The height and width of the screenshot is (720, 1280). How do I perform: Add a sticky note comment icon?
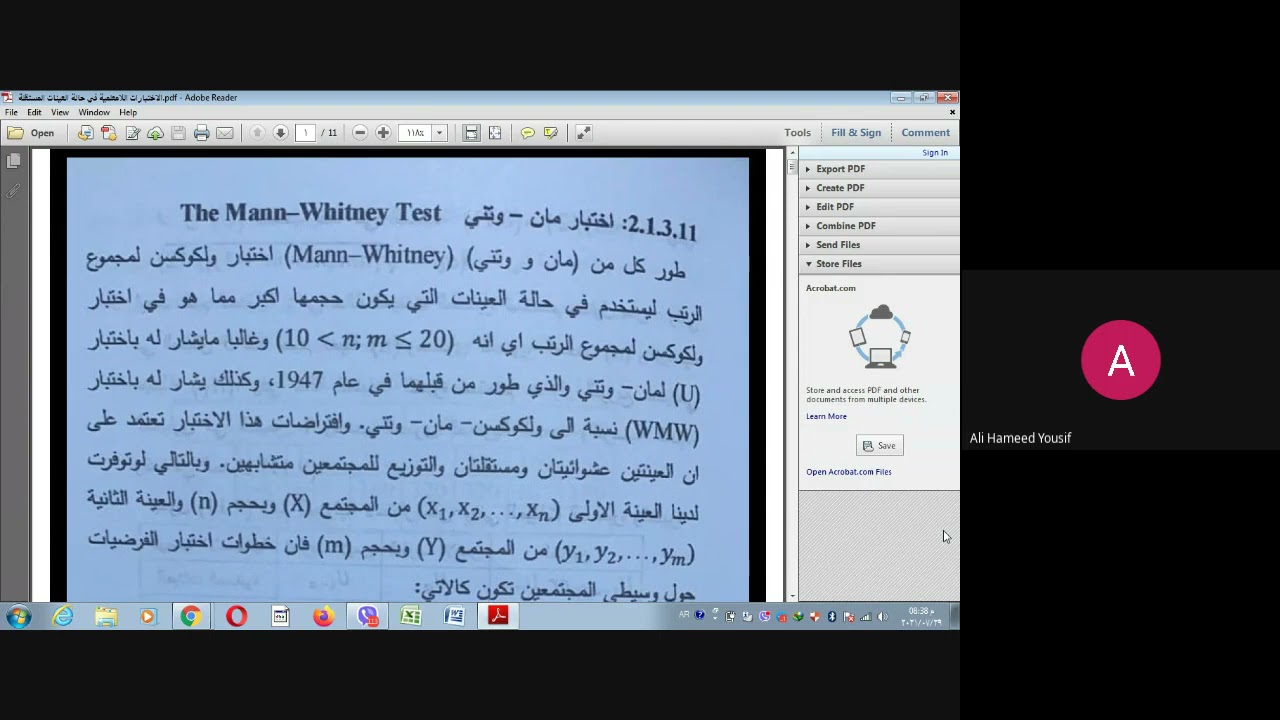point(527,133)
